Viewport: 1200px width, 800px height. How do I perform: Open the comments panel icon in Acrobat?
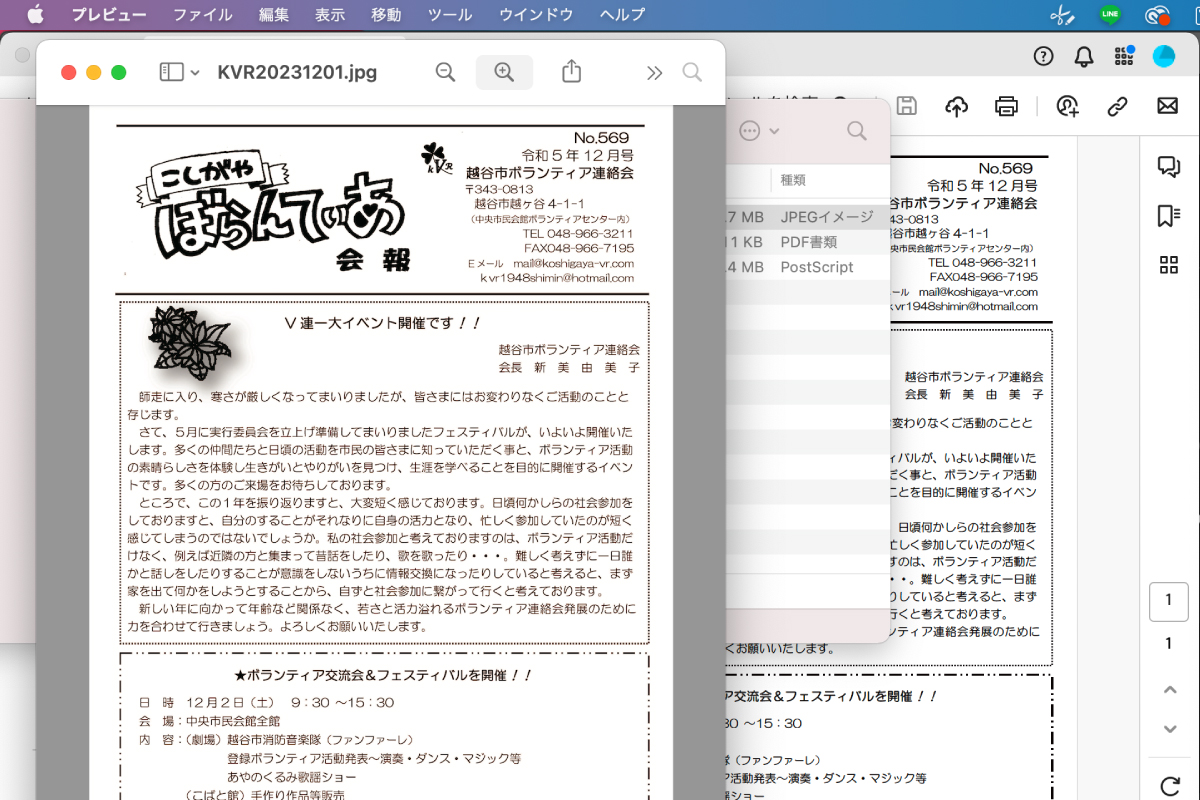1168,167
